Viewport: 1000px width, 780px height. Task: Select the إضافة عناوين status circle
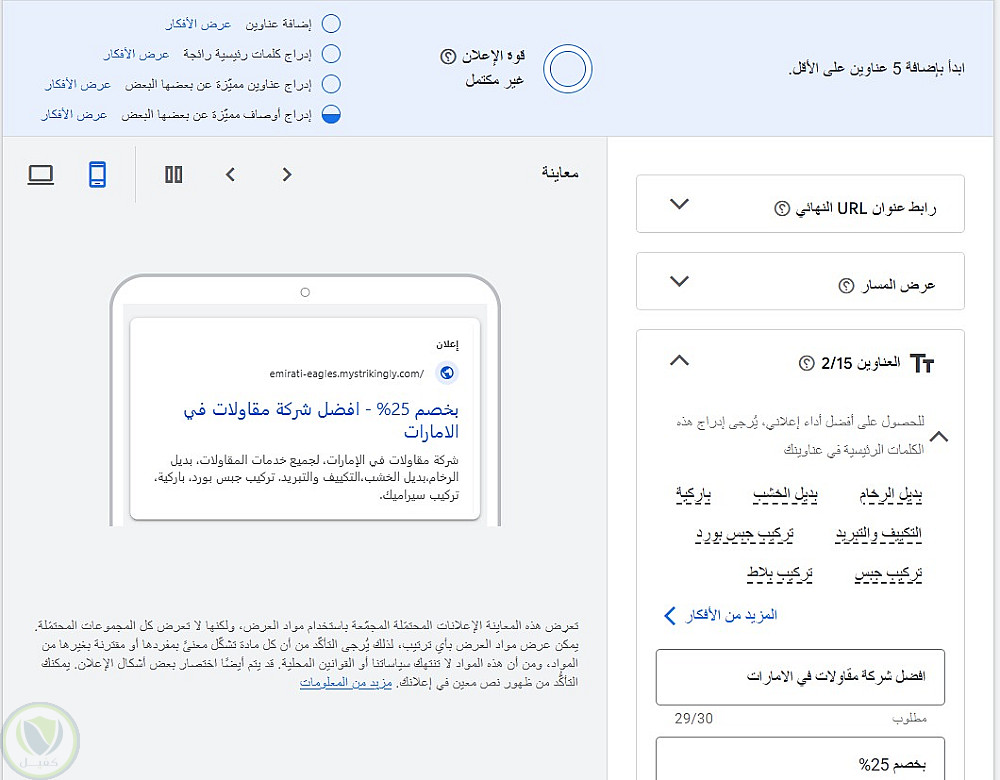(331, 24)
